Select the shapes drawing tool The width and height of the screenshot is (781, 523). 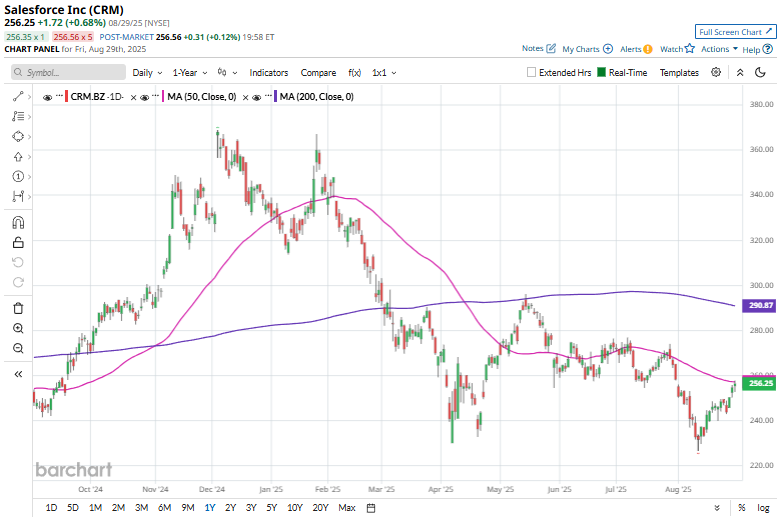click(x=18, y=136)
